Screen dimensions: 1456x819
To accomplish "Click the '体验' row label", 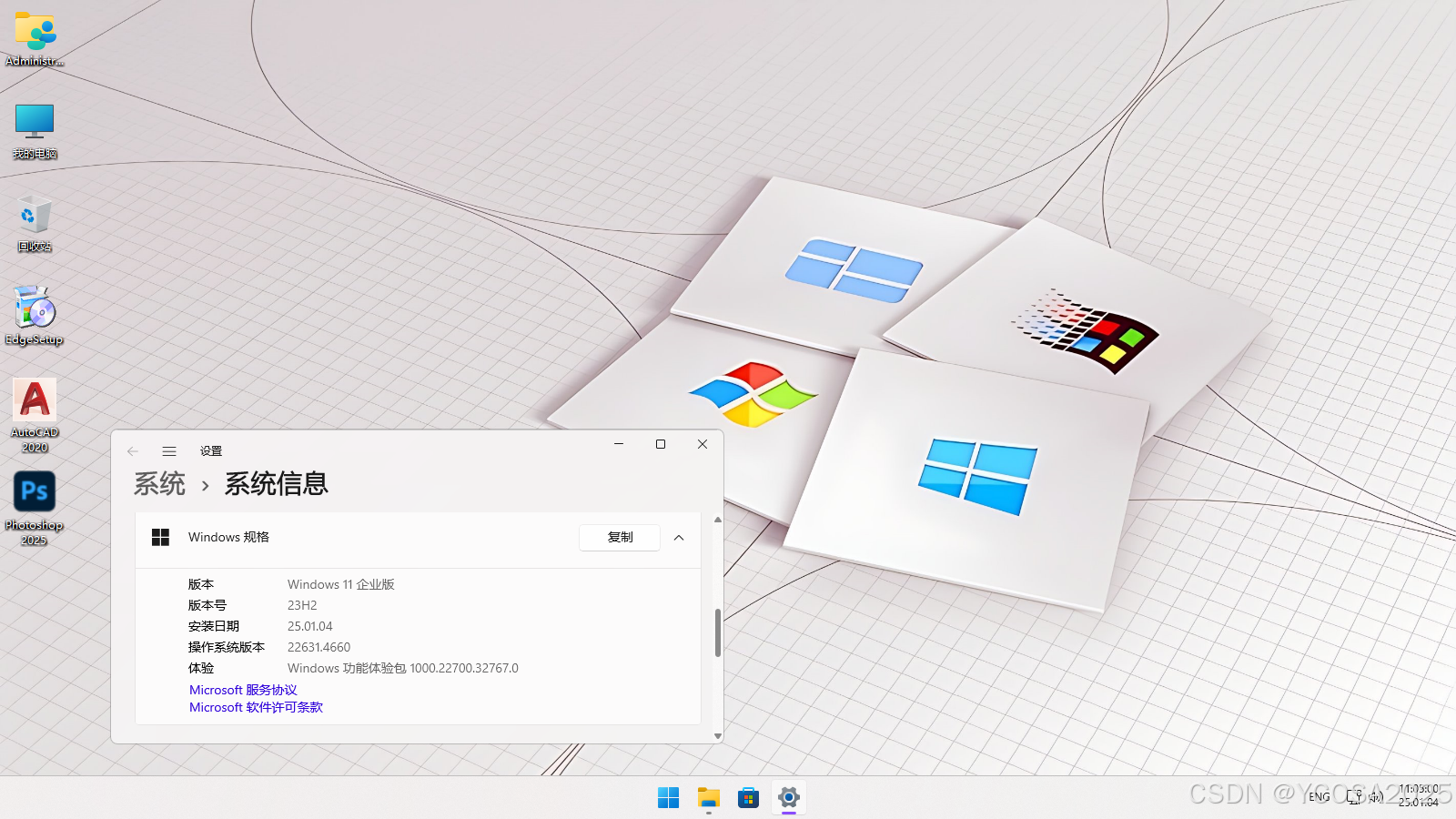I will tap(201, 668).
